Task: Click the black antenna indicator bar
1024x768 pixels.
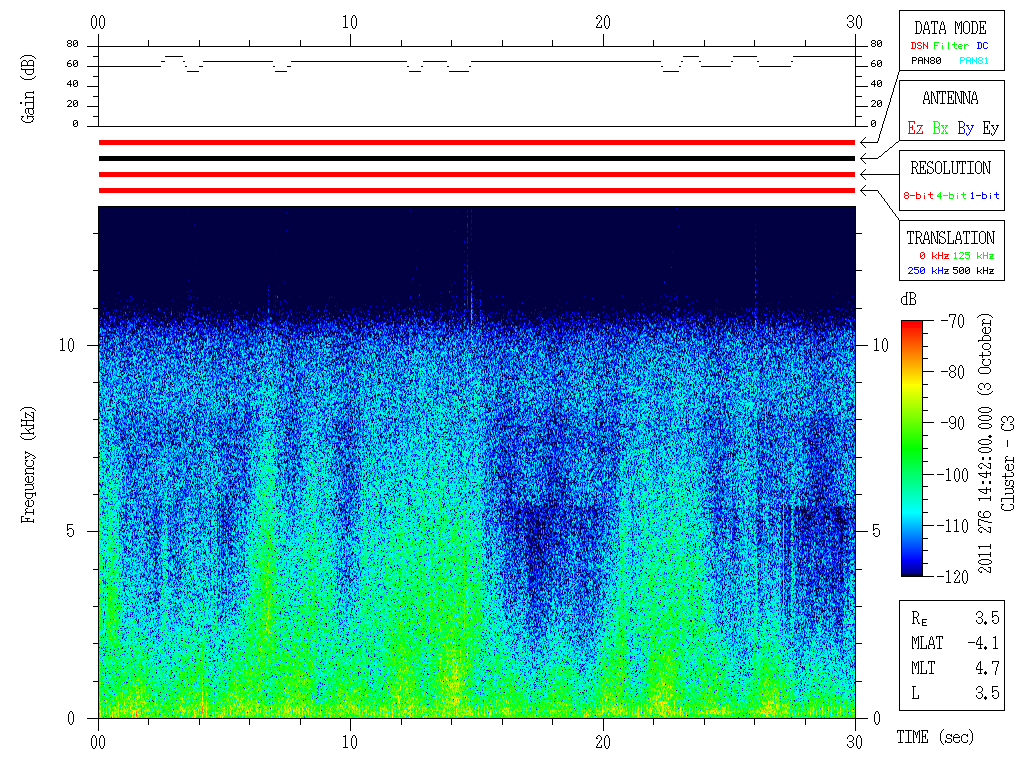Action: coord(476,158)
